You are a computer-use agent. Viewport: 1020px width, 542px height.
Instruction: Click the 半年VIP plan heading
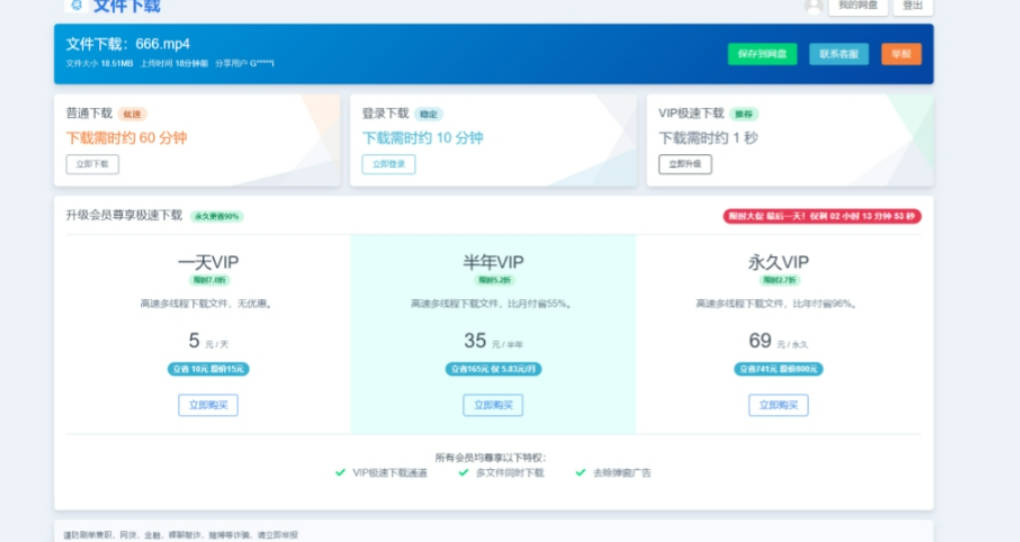pyautogui.click(x=493, y=262)
